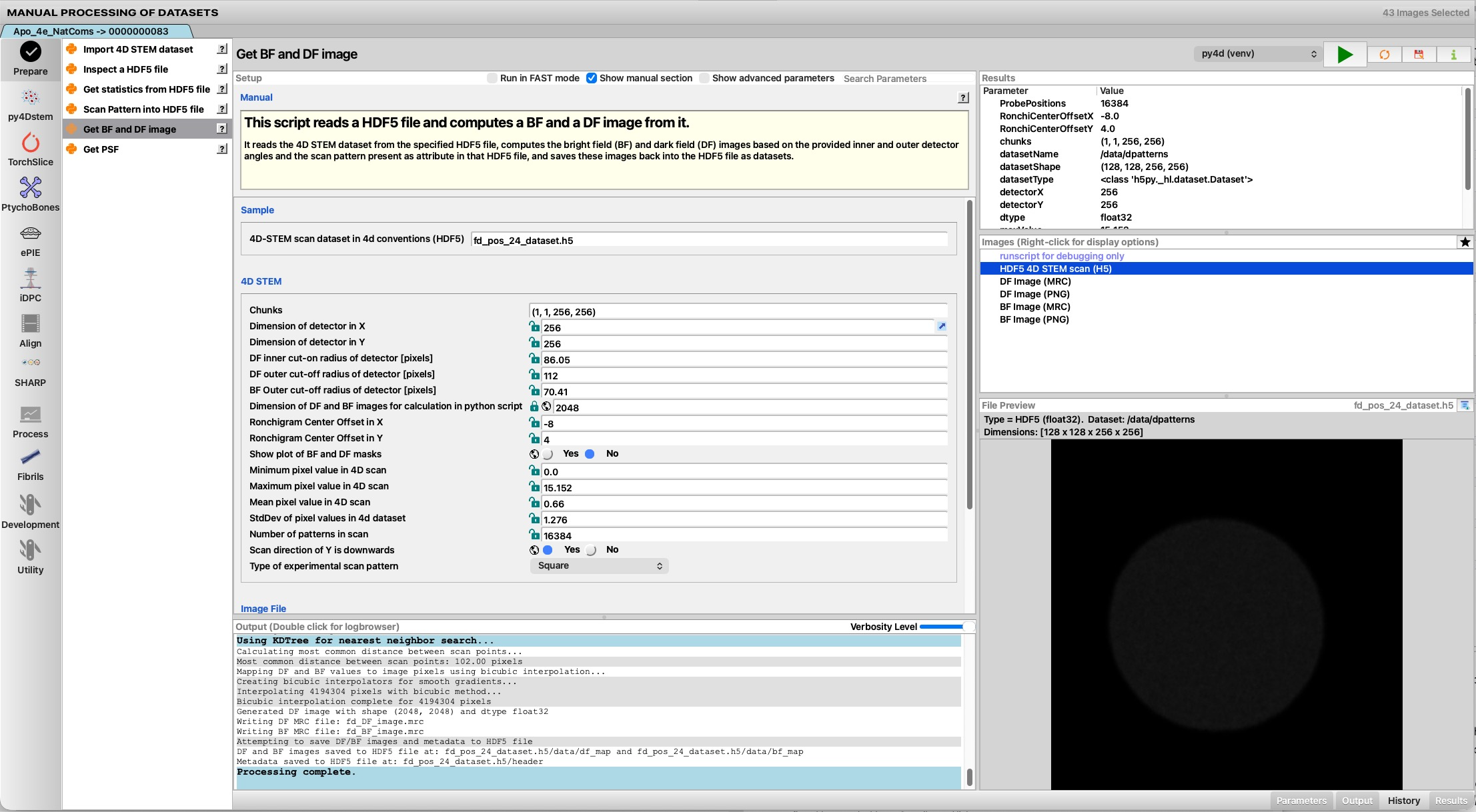The image size is (1476, 812).
Task: Select Inspect a HDF5 file script
Action: [147, 69]
